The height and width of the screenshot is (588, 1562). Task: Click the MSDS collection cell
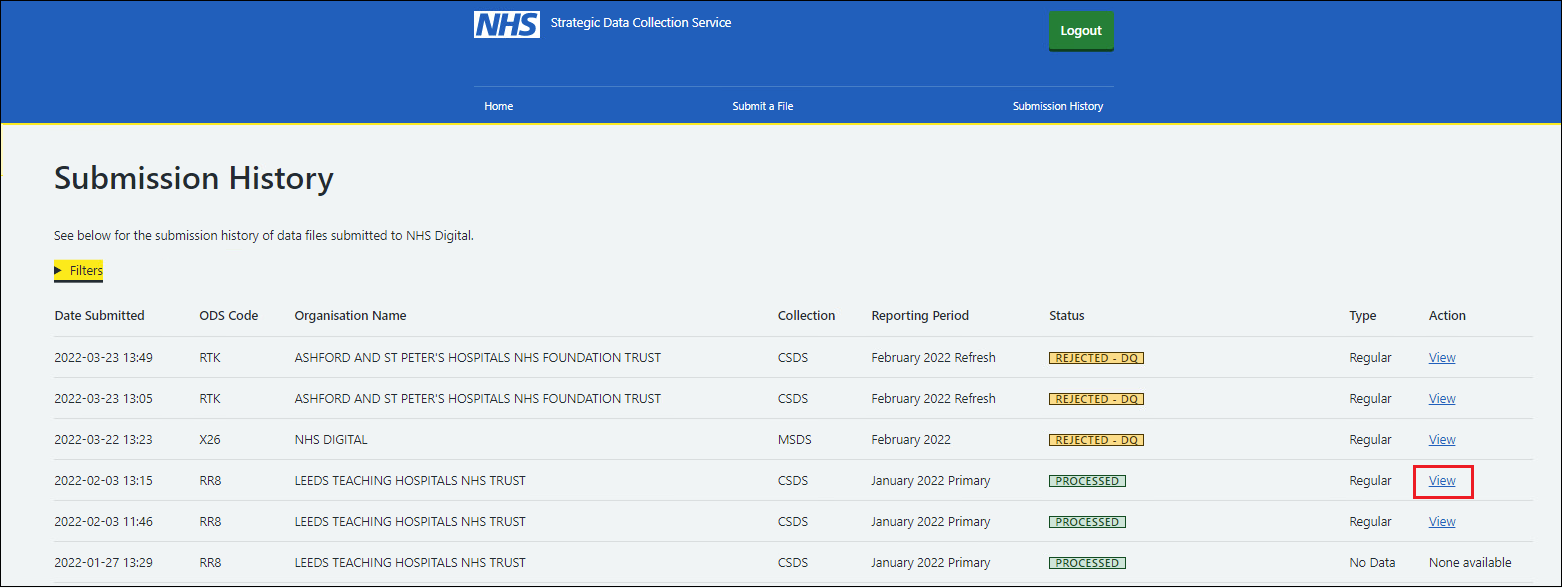pos(795,440)
